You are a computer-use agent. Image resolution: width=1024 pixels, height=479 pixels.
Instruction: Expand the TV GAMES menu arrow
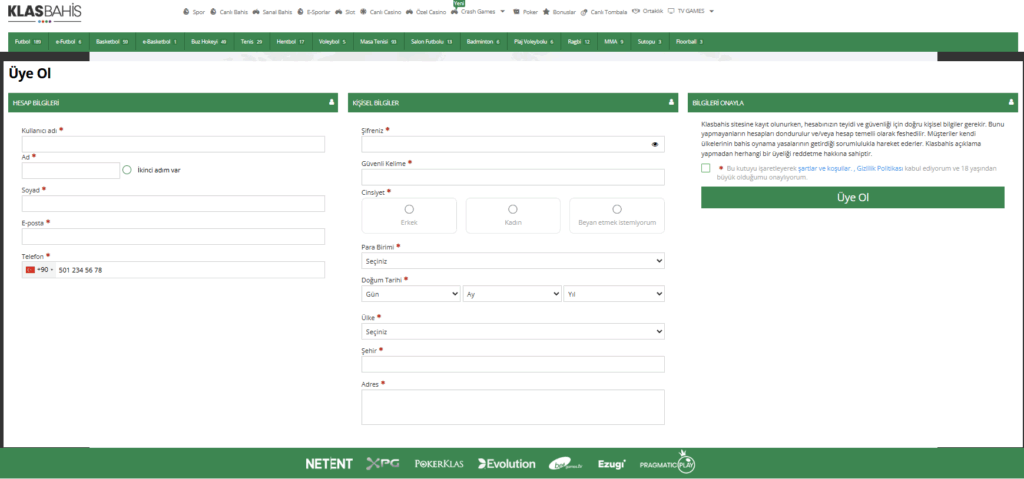711,11
